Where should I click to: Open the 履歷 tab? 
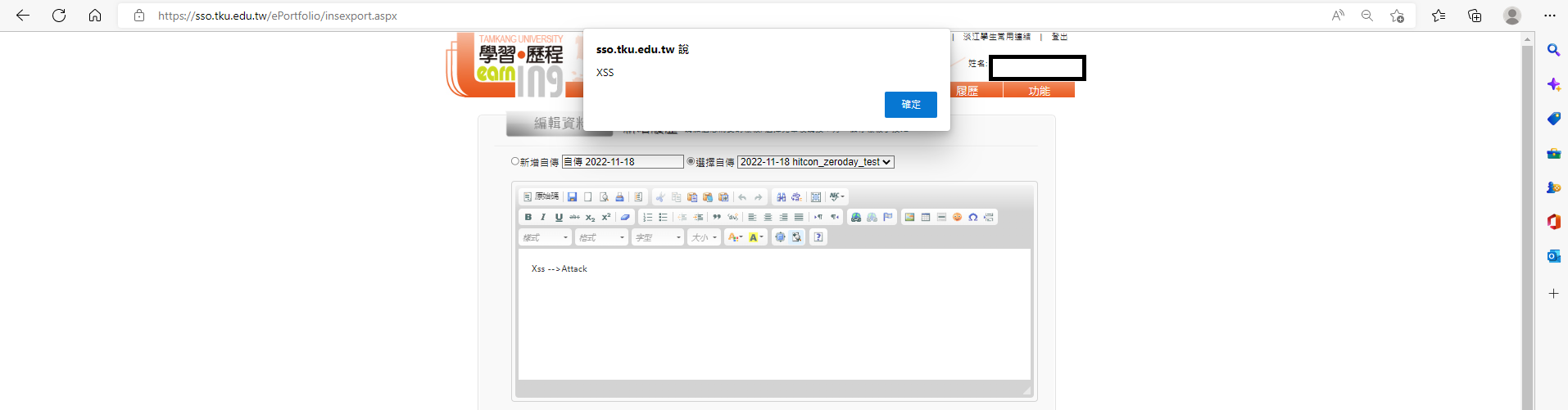968,91
